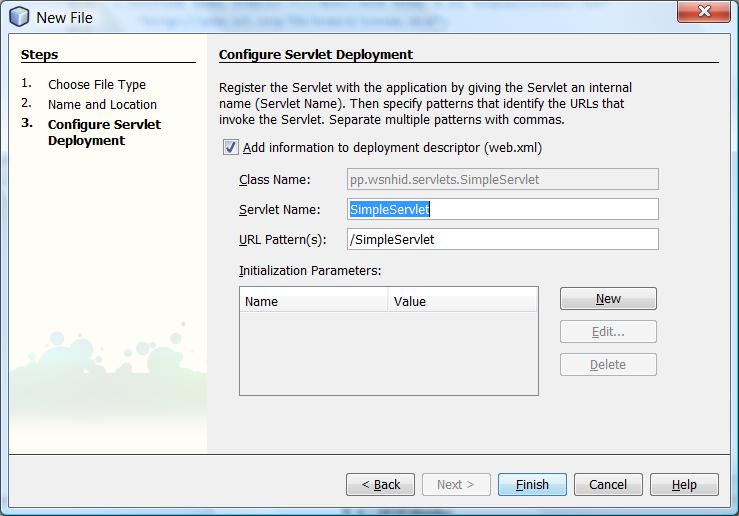Open Help for this wizard

click(684, 484)
